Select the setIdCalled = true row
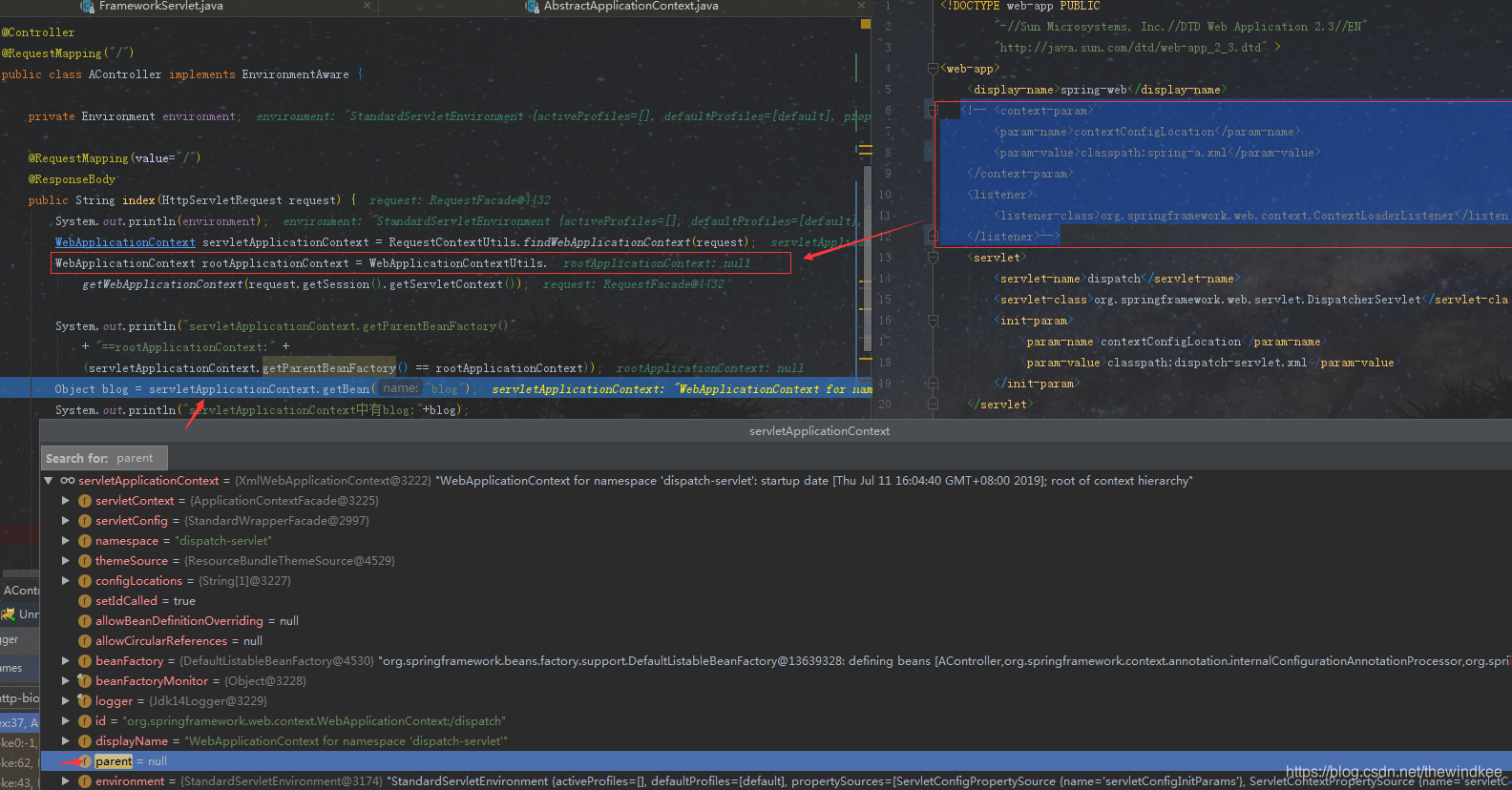The image size is (1512, 790). (x=776, y=601)
